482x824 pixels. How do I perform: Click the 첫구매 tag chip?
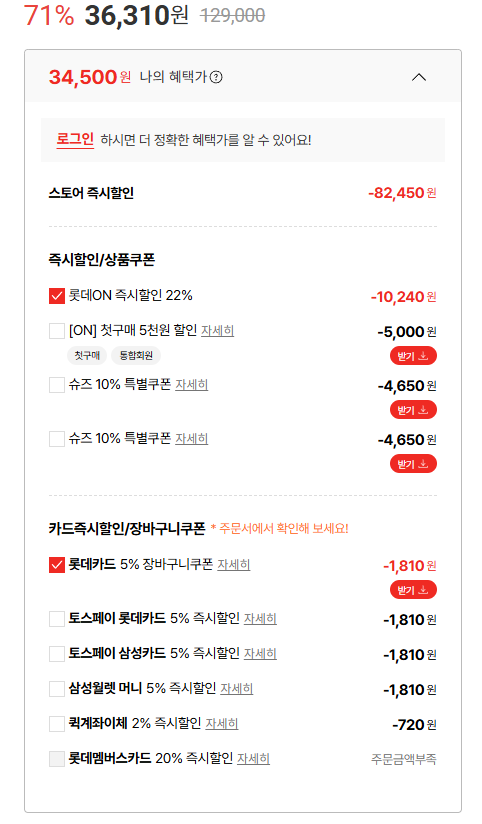pyautogui.click(x=87, y=356)
